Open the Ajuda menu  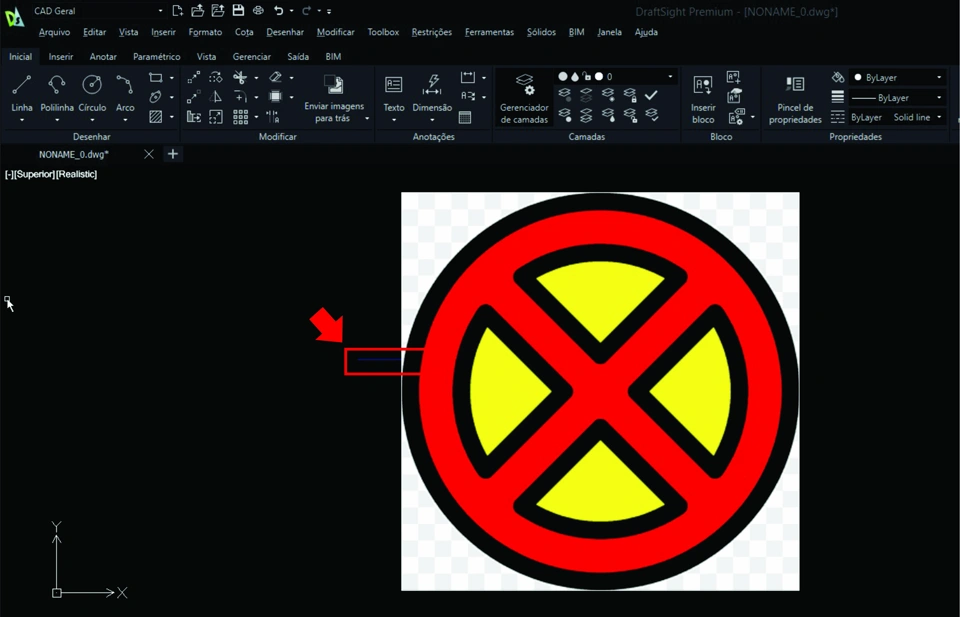click(646, 32)
